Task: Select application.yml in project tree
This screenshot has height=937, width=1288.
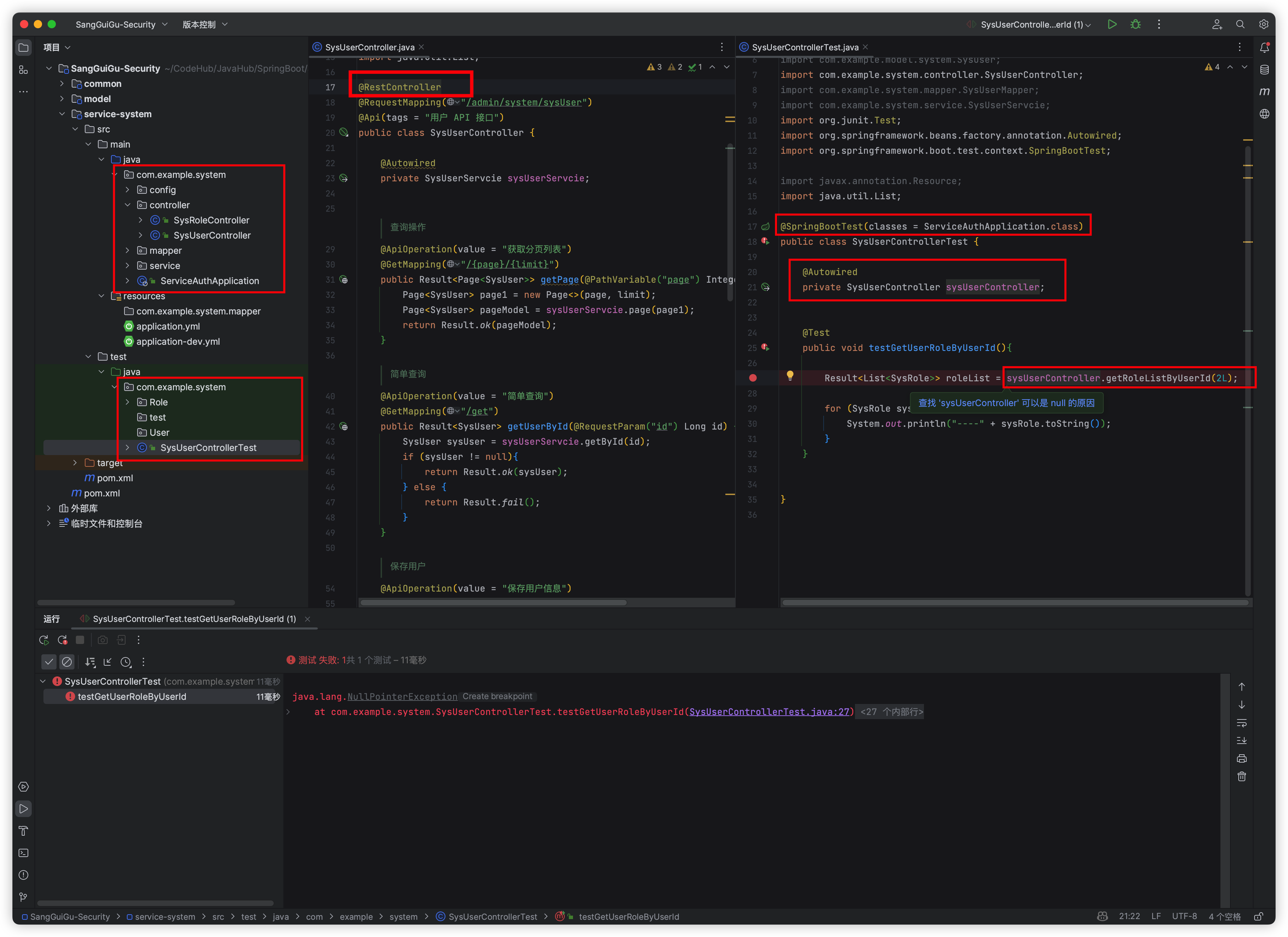Action: [168, 326]
